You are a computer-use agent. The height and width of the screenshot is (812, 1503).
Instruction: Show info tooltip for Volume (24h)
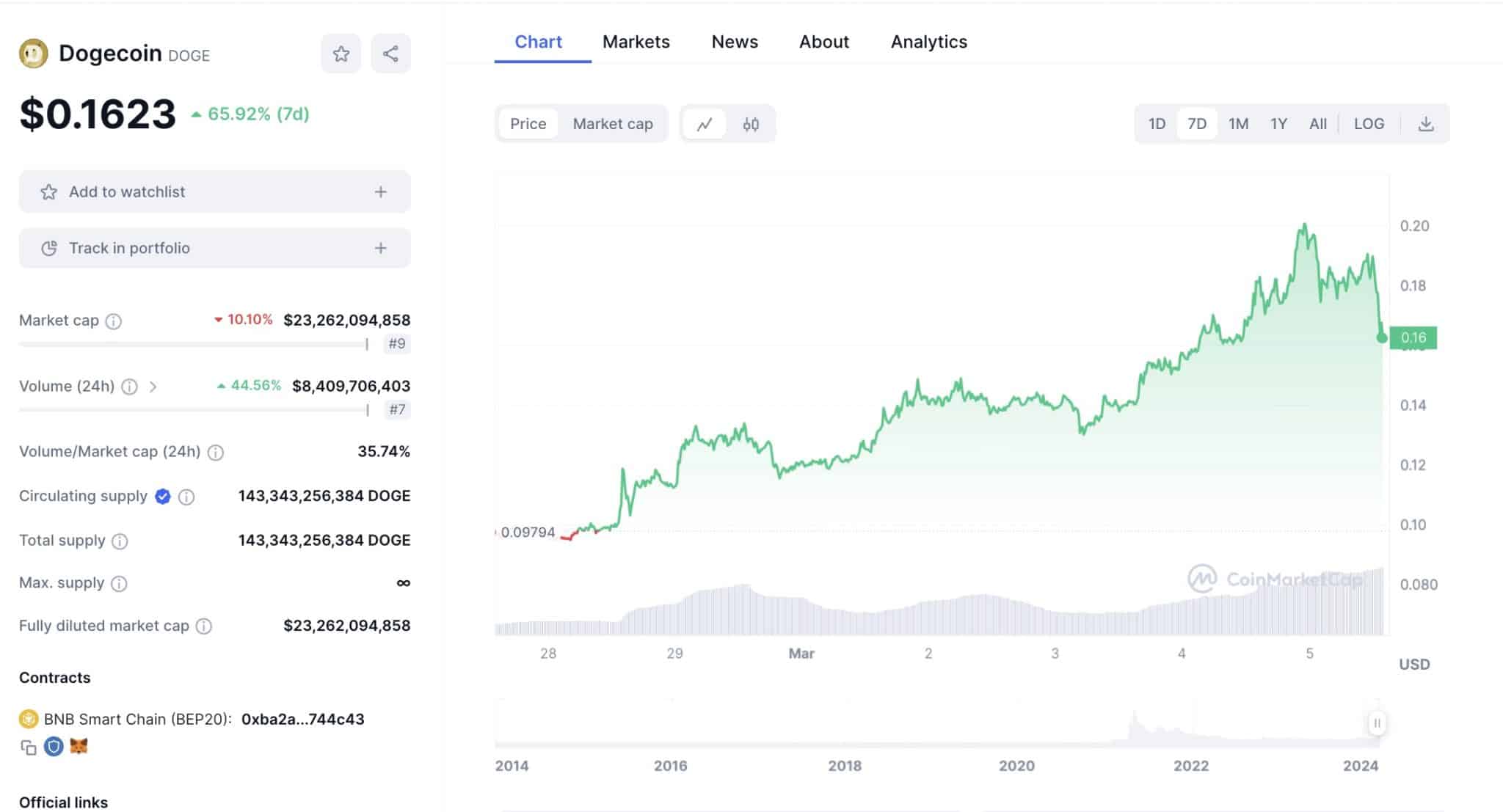pos(129,387)
